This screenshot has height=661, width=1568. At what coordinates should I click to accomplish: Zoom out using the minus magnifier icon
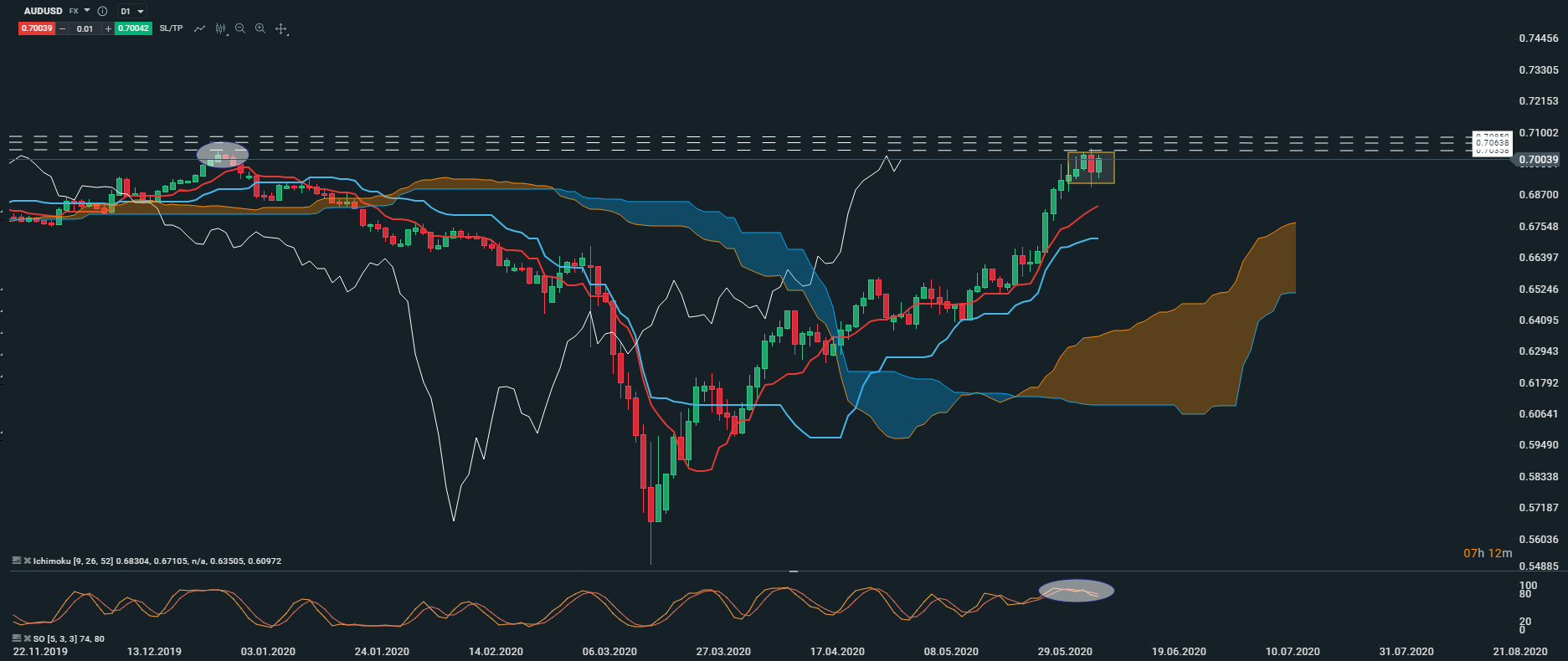[x=240, y=28]
